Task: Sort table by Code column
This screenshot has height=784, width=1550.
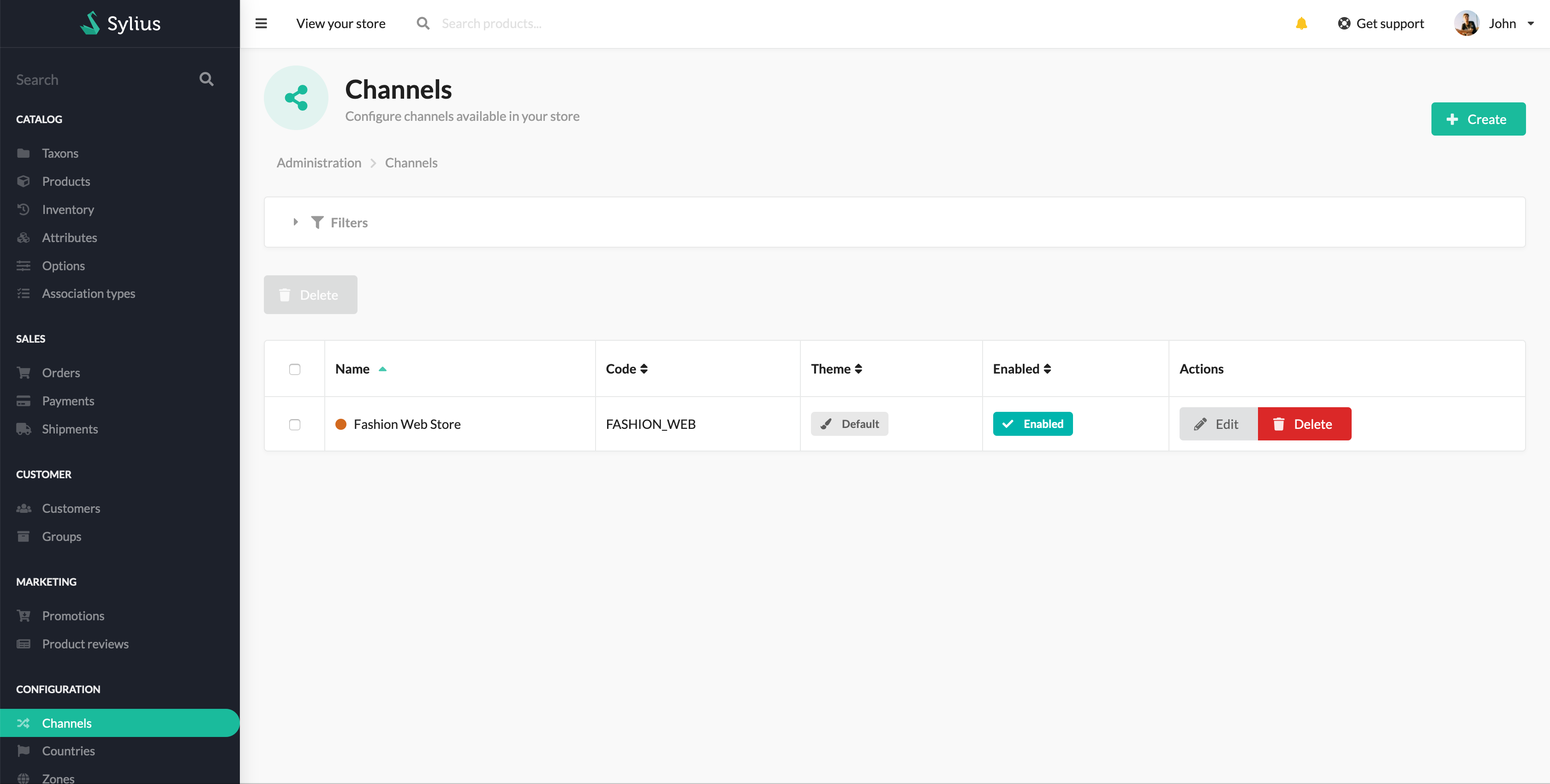Action: tap(626, 369)
